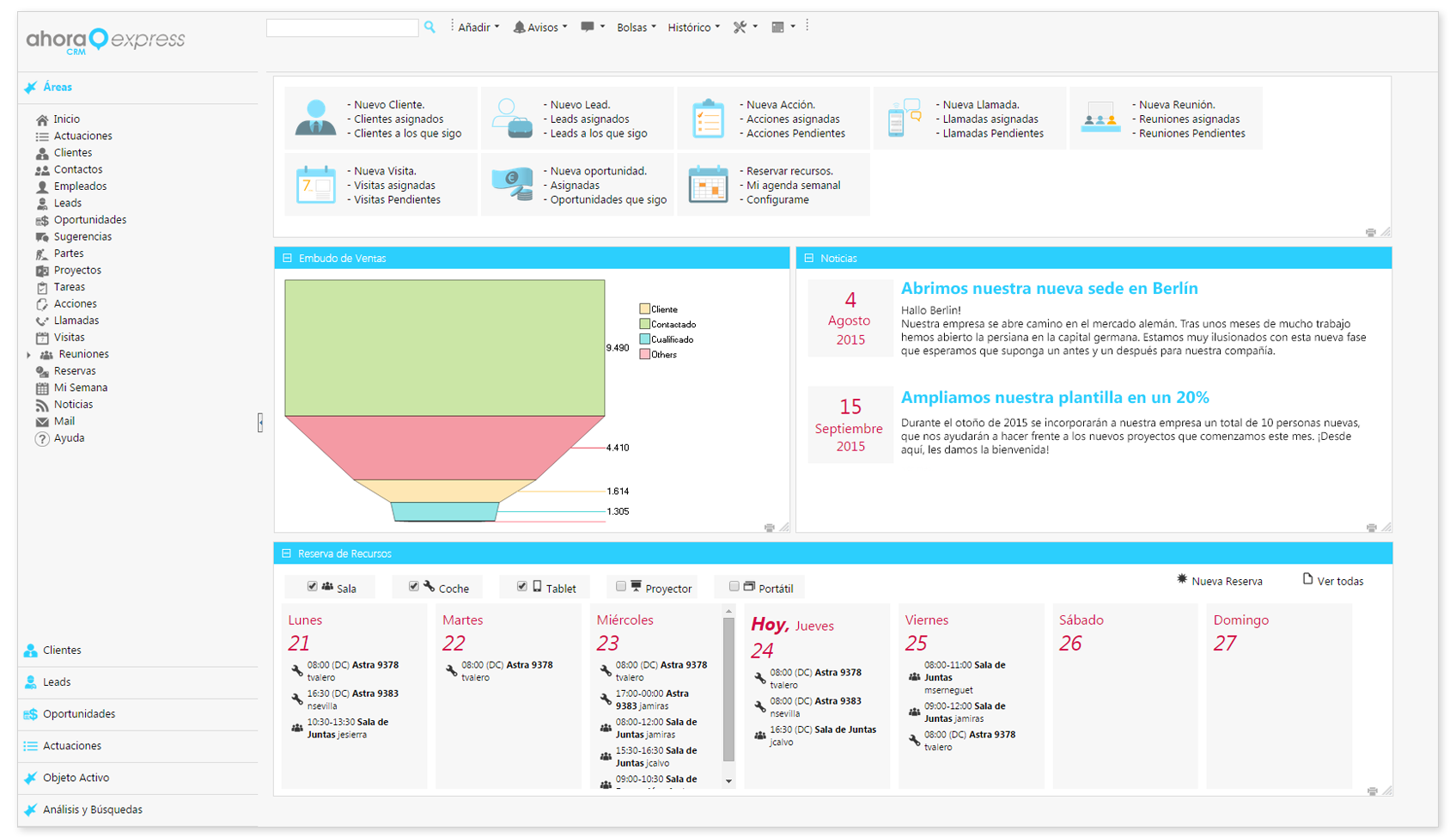The width and height of the screenshot is (1456, 837).
Task: Click the Acciones icon in sidebar
Action: tap(41, 304)
